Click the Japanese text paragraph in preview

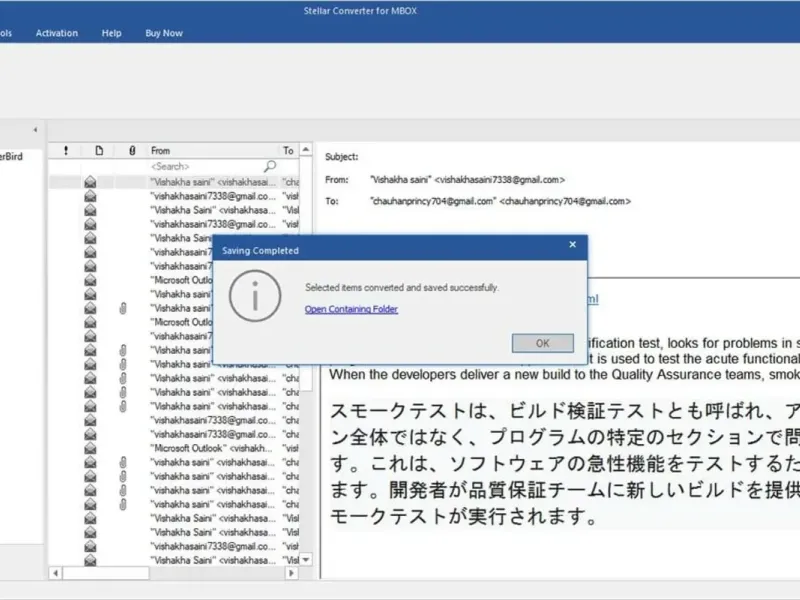coord(565,463)
